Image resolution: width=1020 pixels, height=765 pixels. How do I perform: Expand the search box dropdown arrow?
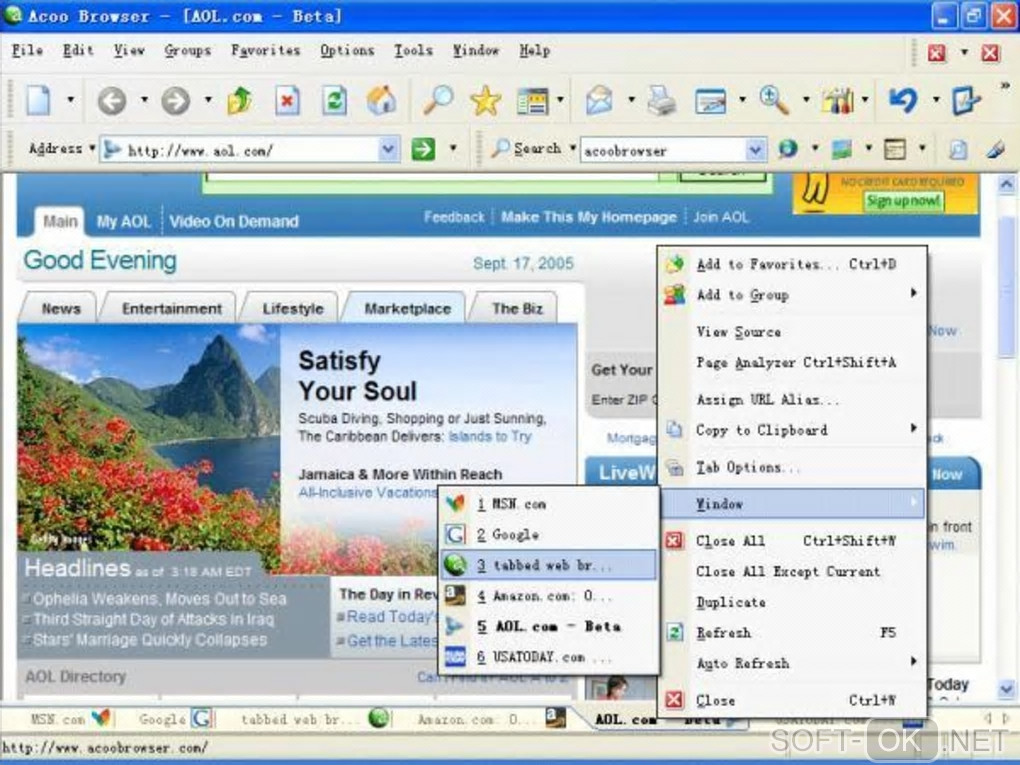click(755, 150)
